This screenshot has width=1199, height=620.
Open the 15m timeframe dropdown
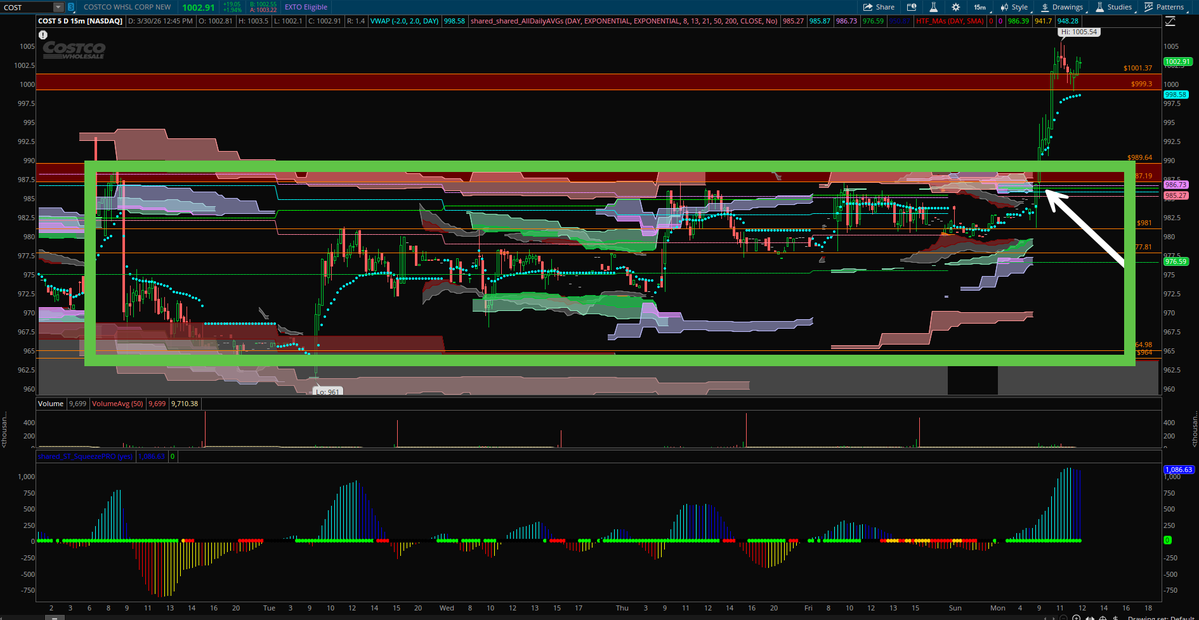click(x=983, y=6)
